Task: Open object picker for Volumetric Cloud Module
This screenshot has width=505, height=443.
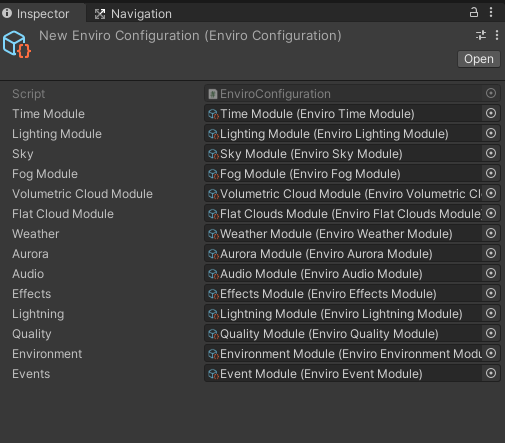Action: click(x=491, y=193)
